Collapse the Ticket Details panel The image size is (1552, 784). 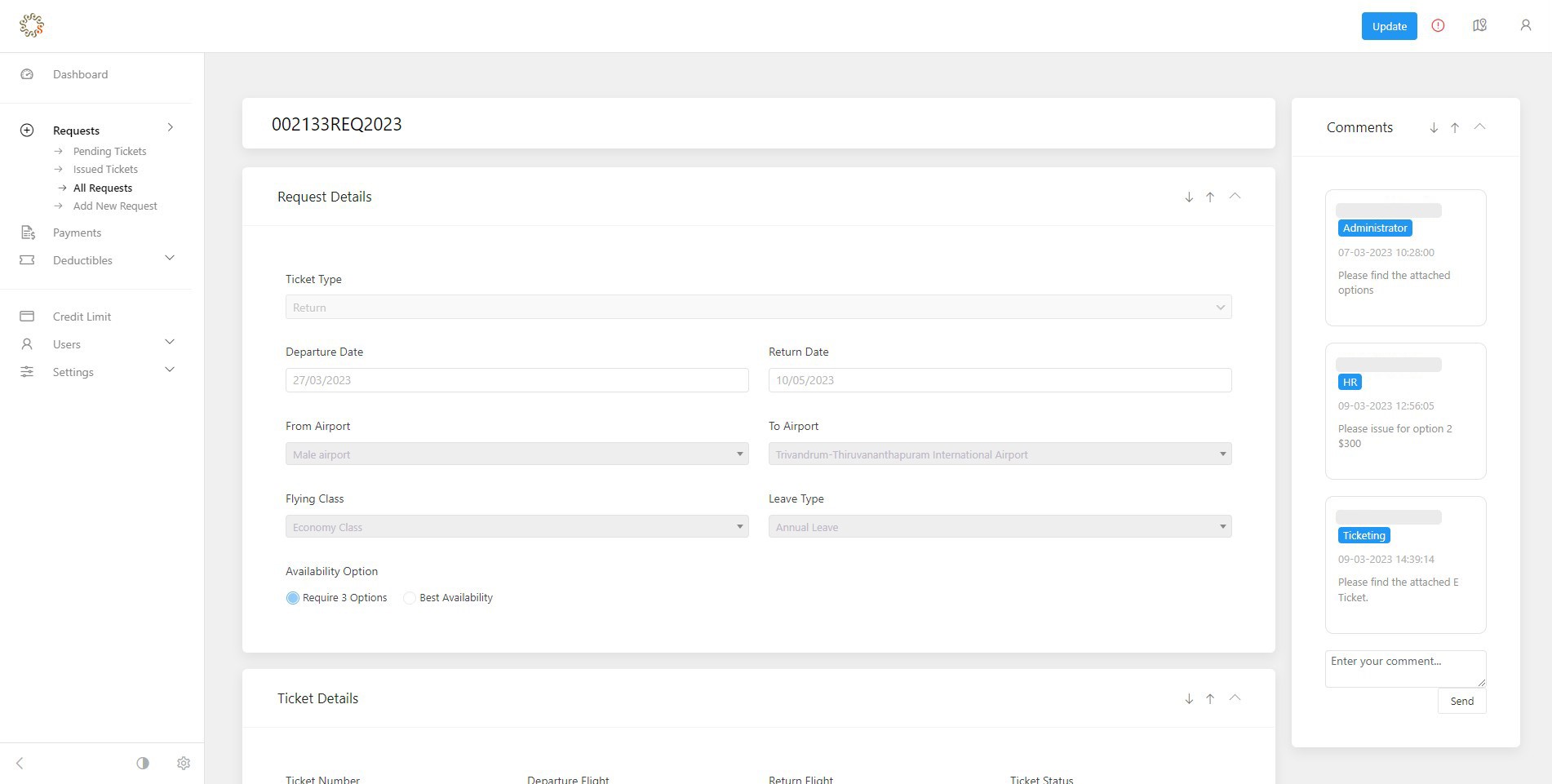1235,698
